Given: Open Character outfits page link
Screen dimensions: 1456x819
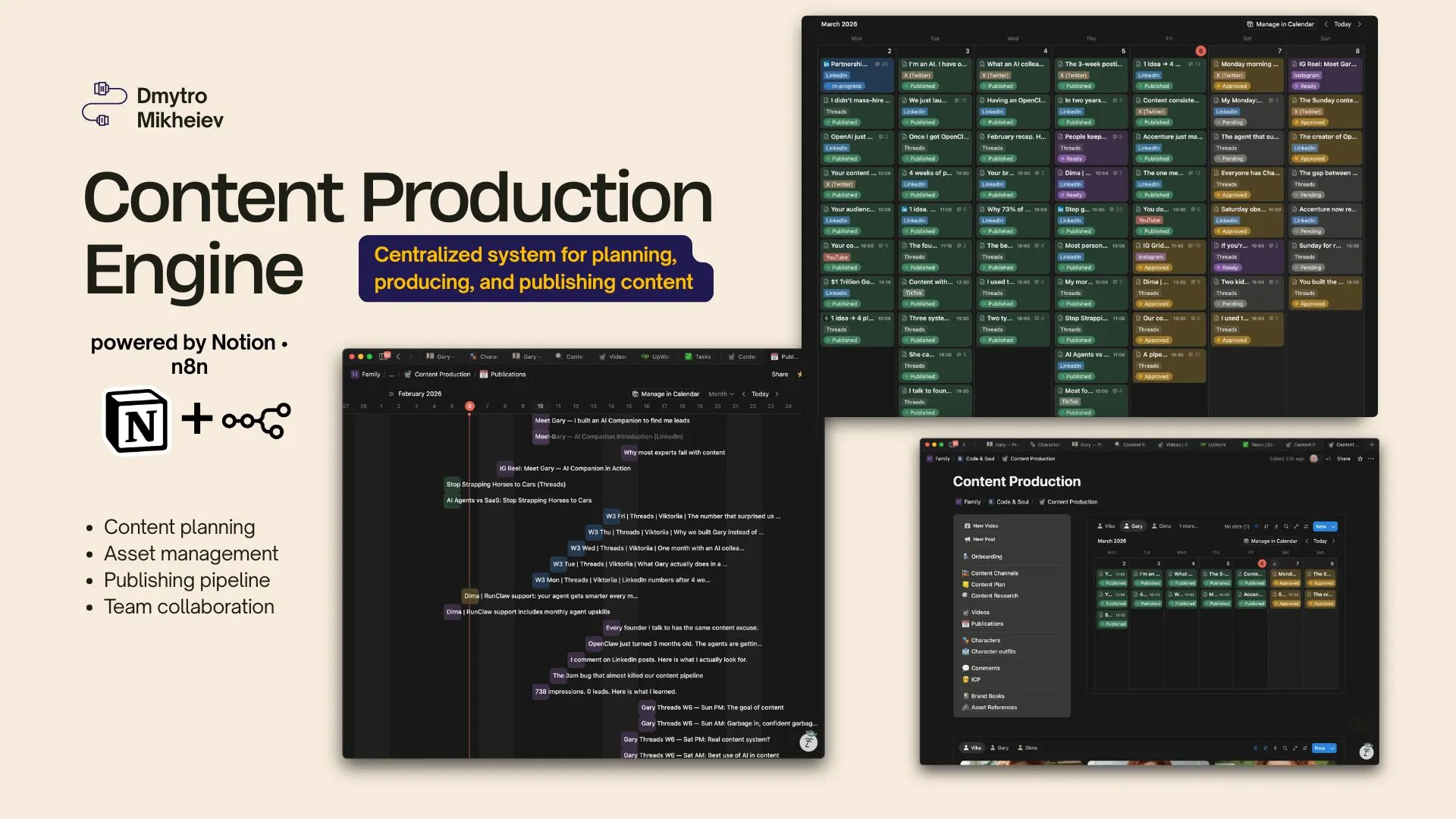Looking at the screenshot, I should pos(989,651).
